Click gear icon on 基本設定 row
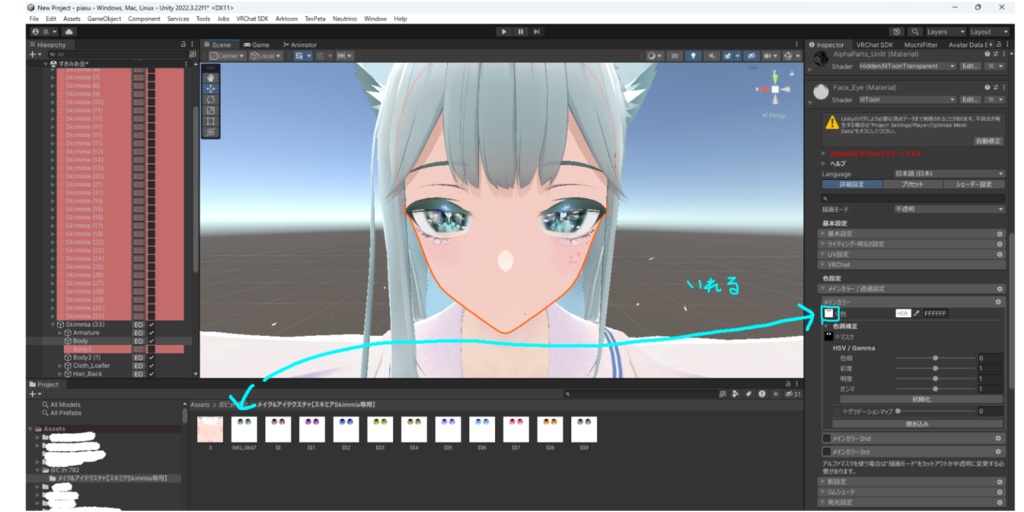 tap(999, 233)
